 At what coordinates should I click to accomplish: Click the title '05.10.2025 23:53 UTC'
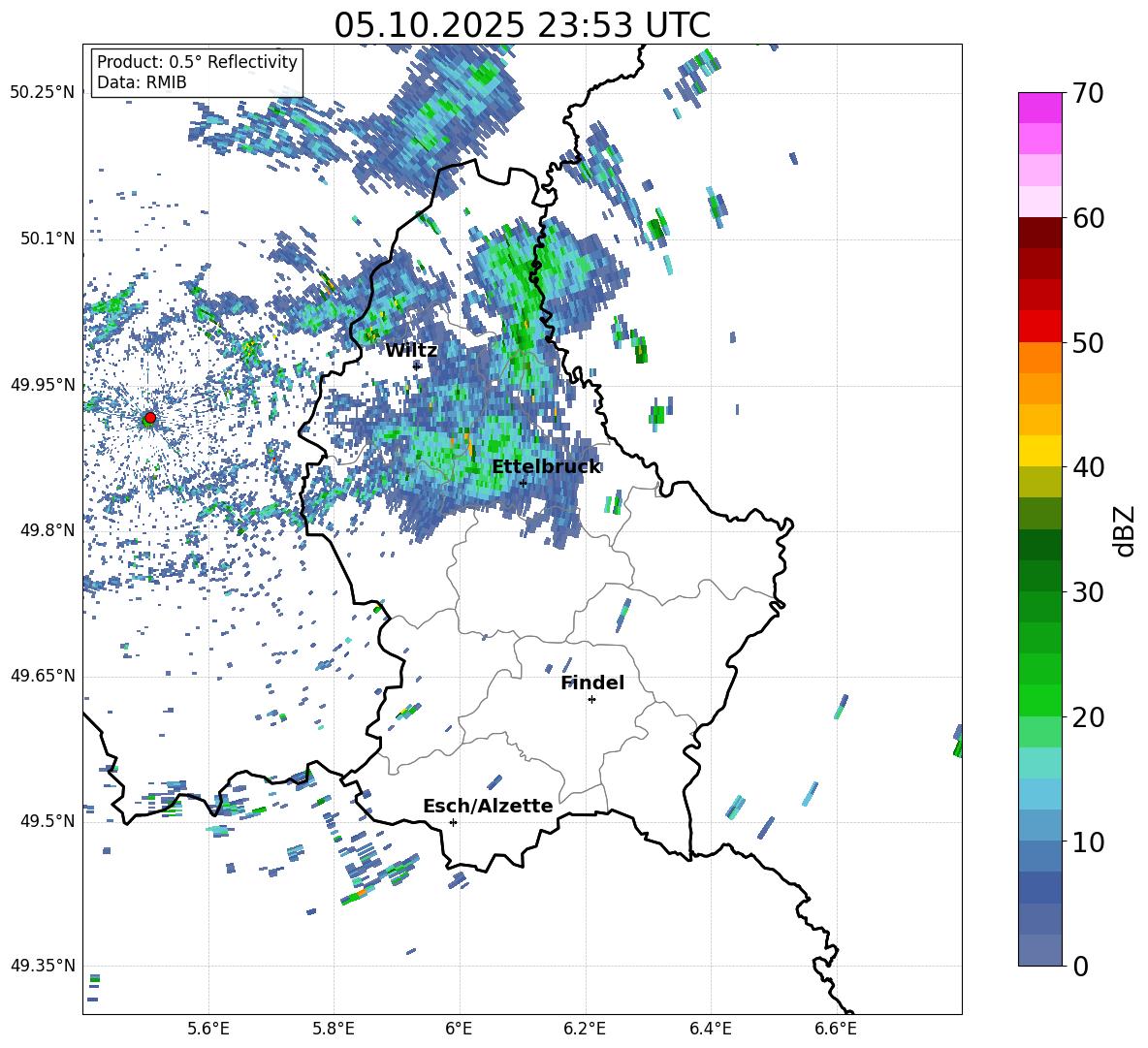[x=522, y=25]
